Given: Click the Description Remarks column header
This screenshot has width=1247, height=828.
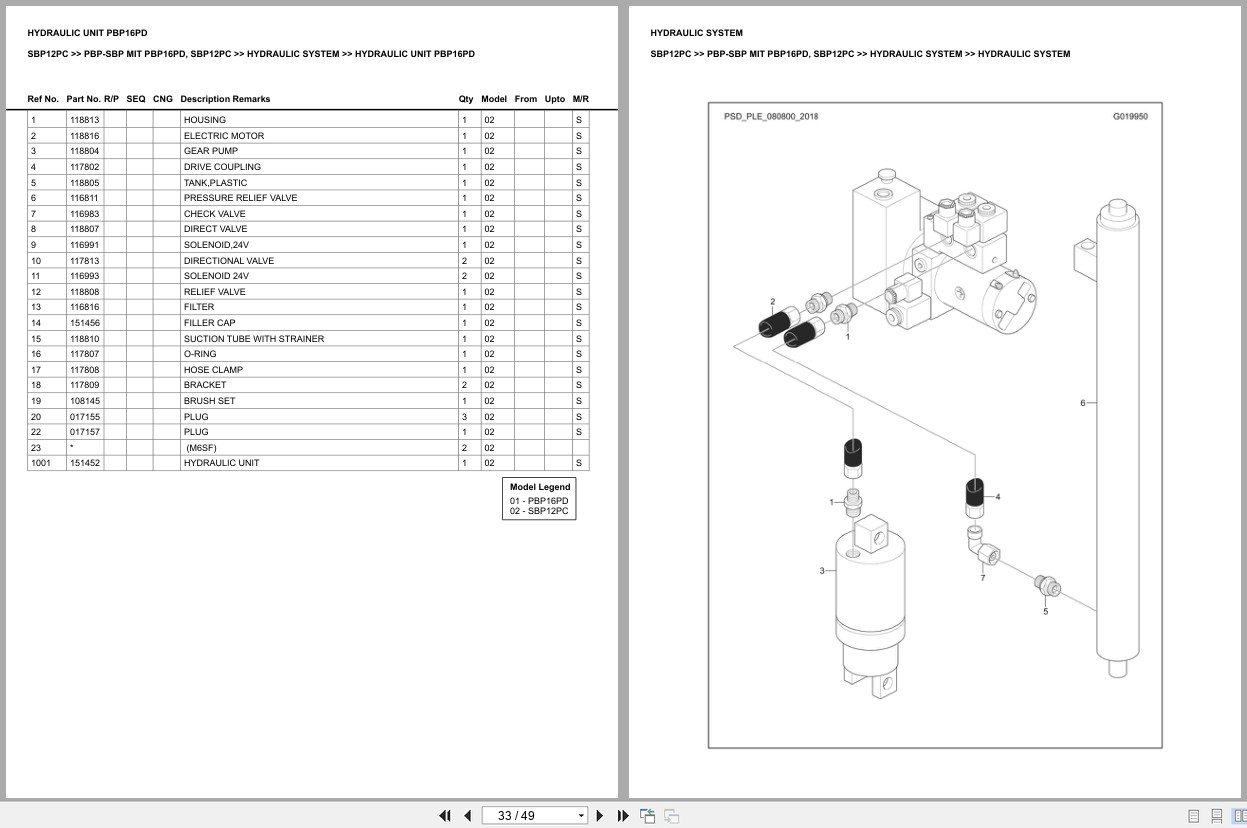Looking at the screenshot, I should (225, 99).
